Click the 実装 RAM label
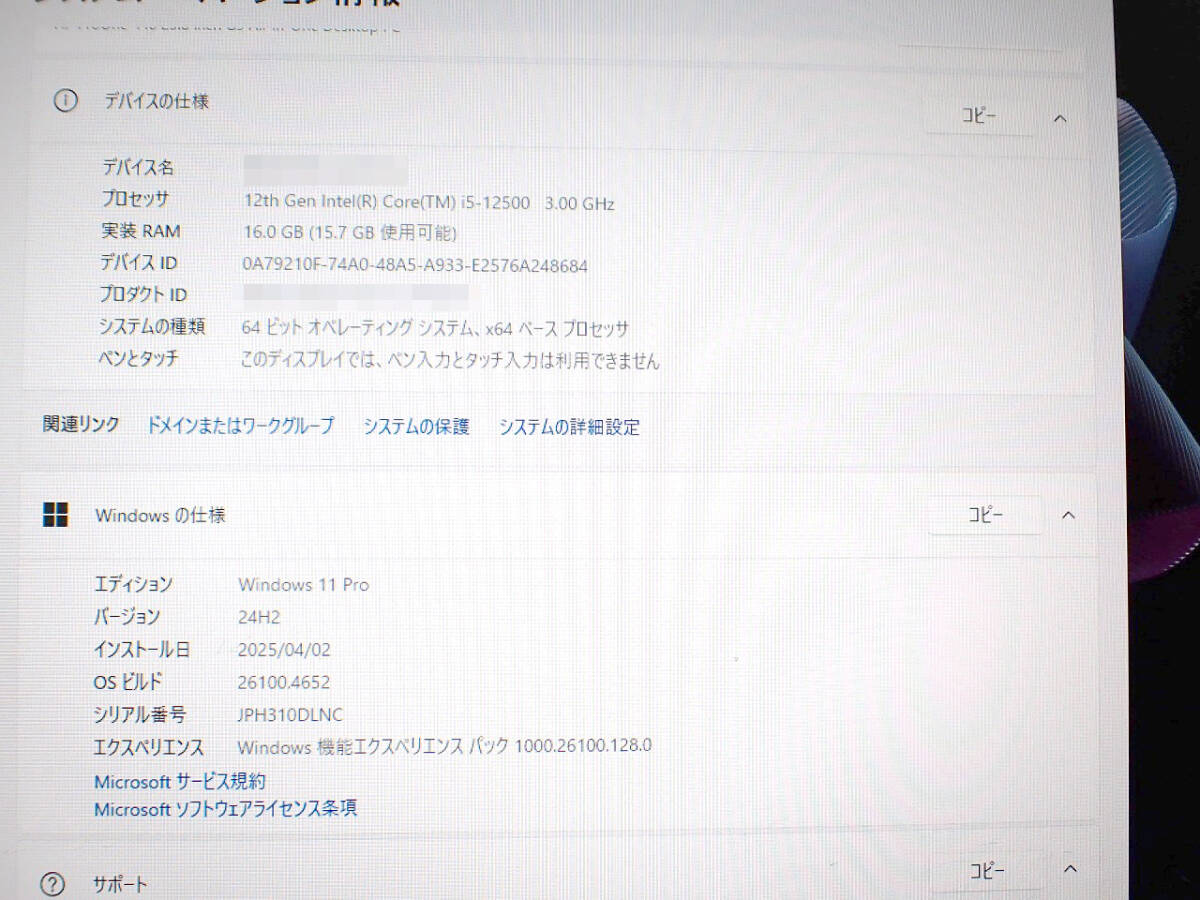1200x900 pixels. pyautogui.click(x=141, y=231)
